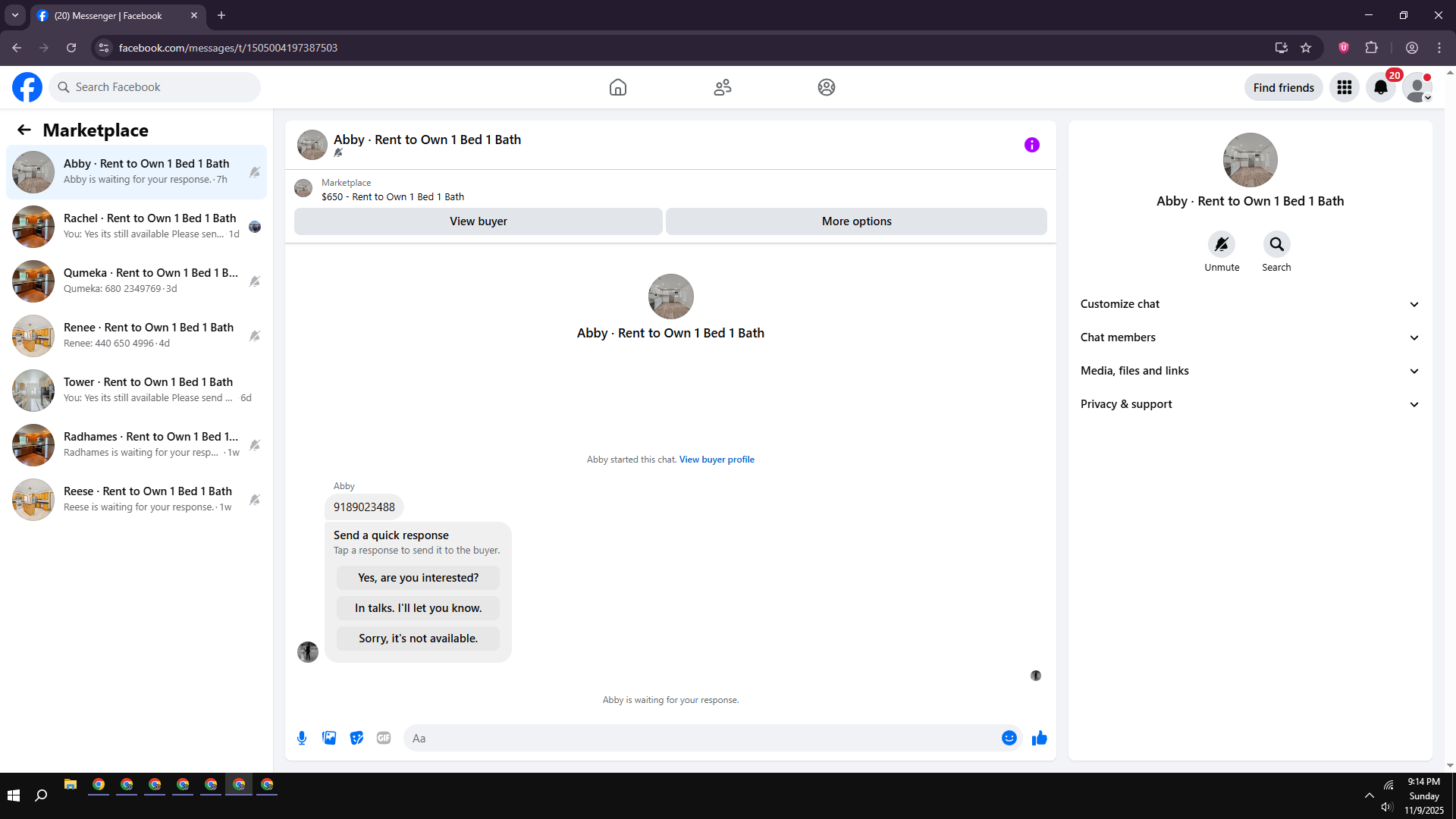Click the browser address bar URL

(x=228, y=48)
